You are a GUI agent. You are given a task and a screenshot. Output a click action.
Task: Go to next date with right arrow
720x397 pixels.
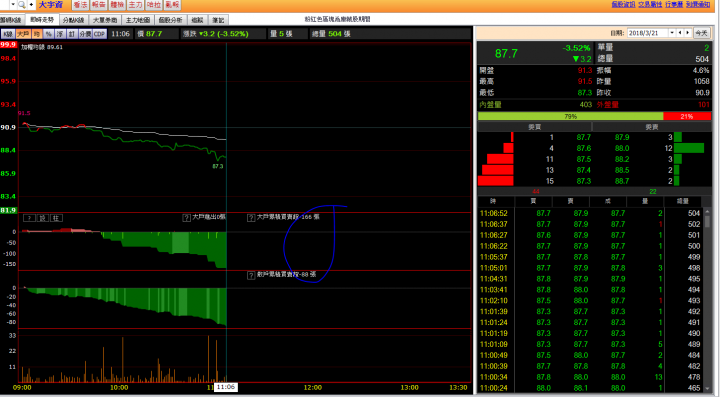coord(688,33)
